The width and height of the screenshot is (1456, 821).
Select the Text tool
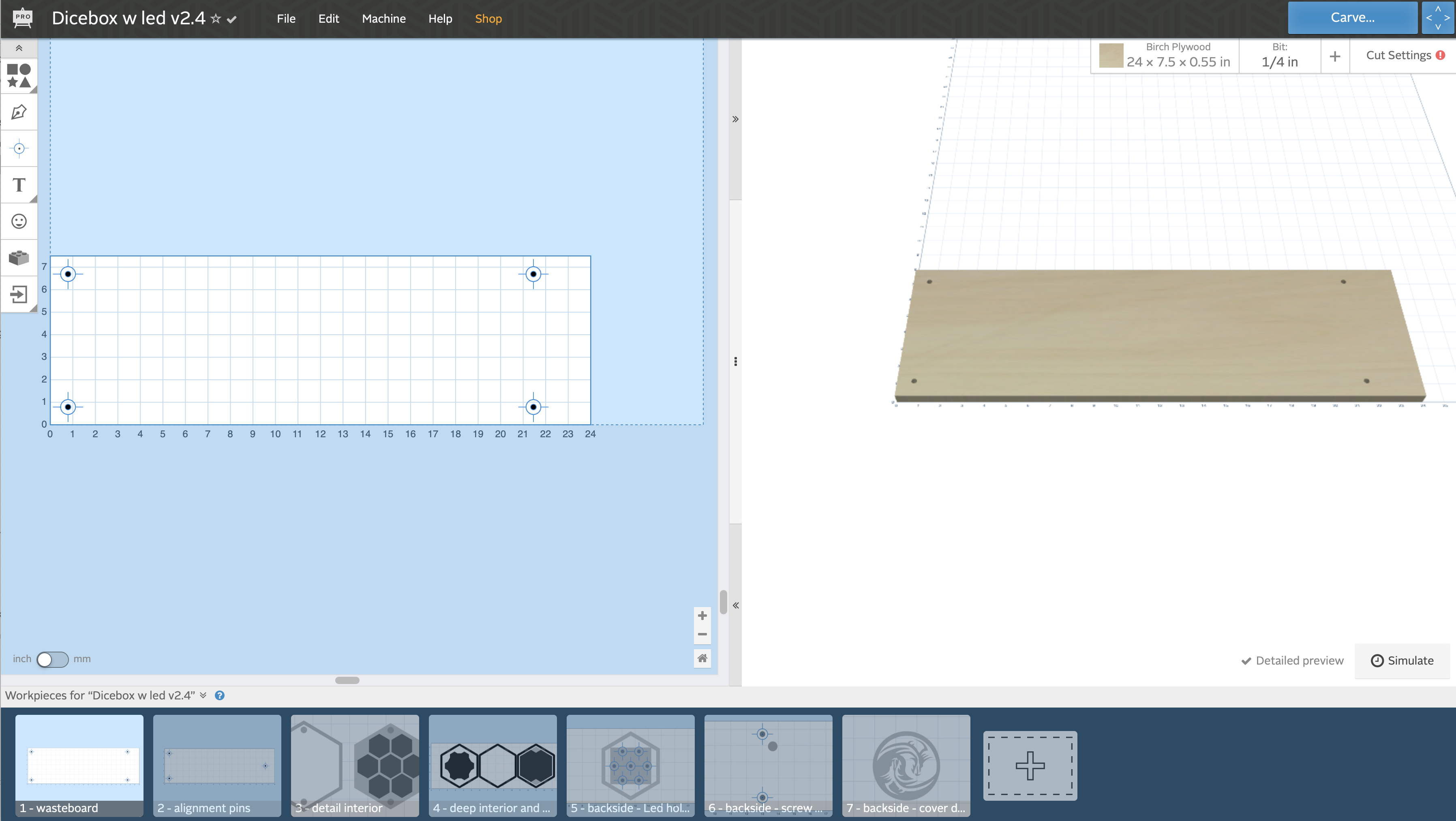[x=19, y=185]
